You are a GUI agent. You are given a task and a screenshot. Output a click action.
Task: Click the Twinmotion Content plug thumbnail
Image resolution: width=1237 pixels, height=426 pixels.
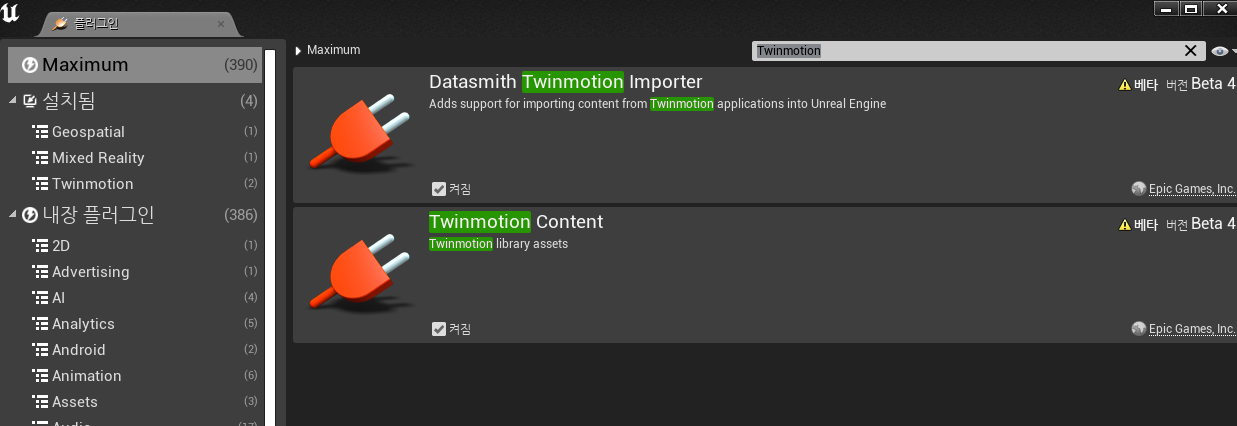coord(359,275)
